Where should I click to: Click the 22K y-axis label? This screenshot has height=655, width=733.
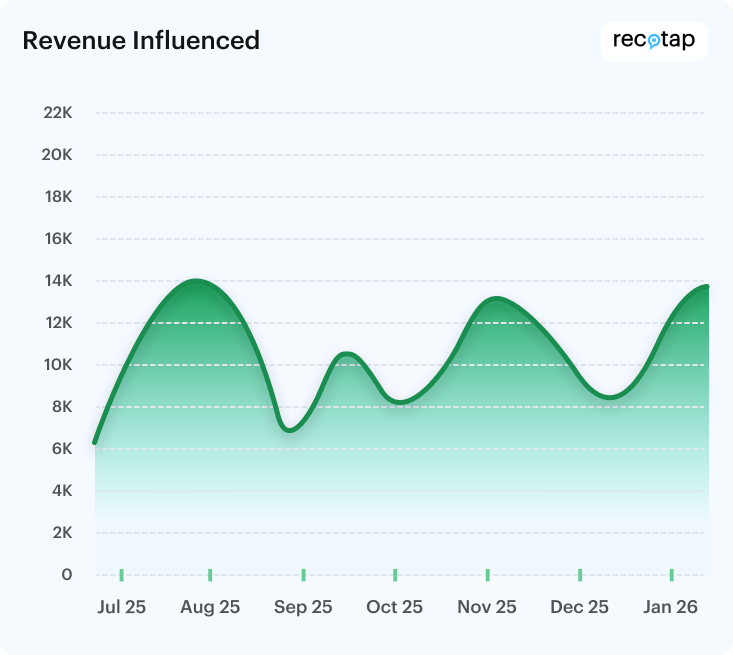click(x=58, y=113)
